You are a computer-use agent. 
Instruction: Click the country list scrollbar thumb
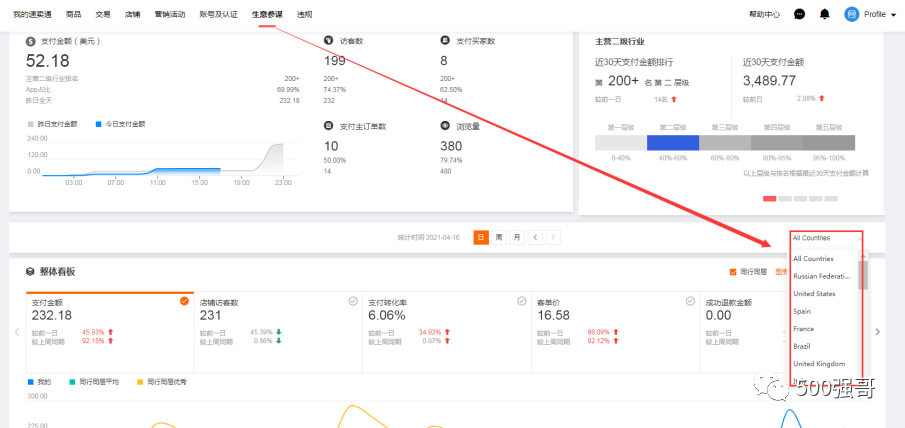click(x=863, y=275)
